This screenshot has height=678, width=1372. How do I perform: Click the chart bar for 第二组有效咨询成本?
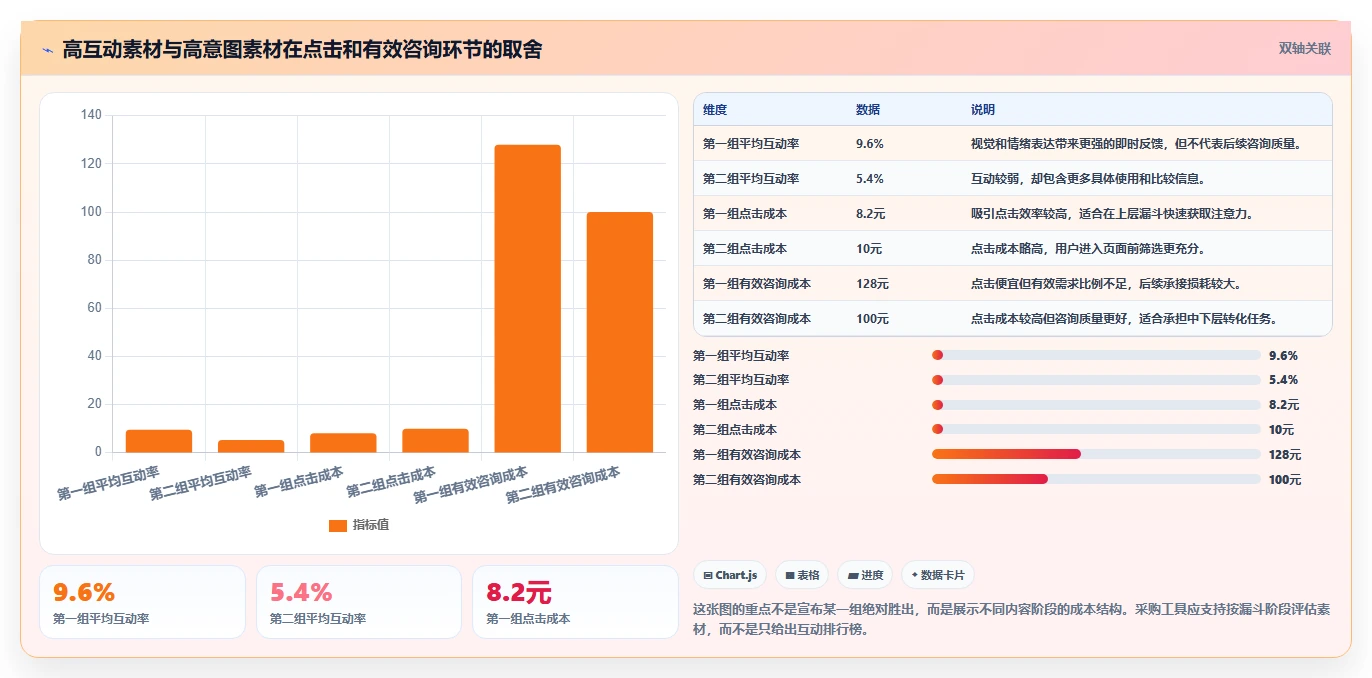coord(620,332)
